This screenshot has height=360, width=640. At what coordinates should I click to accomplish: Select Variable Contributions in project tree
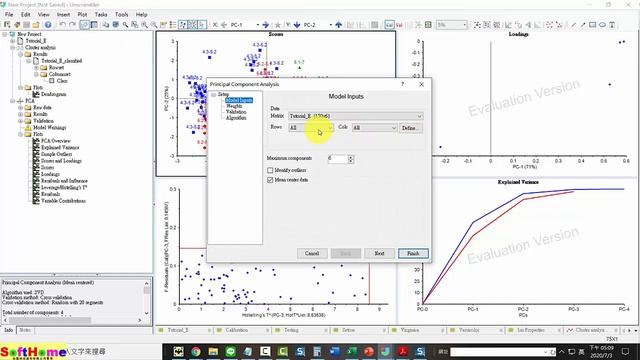(63, 201)
